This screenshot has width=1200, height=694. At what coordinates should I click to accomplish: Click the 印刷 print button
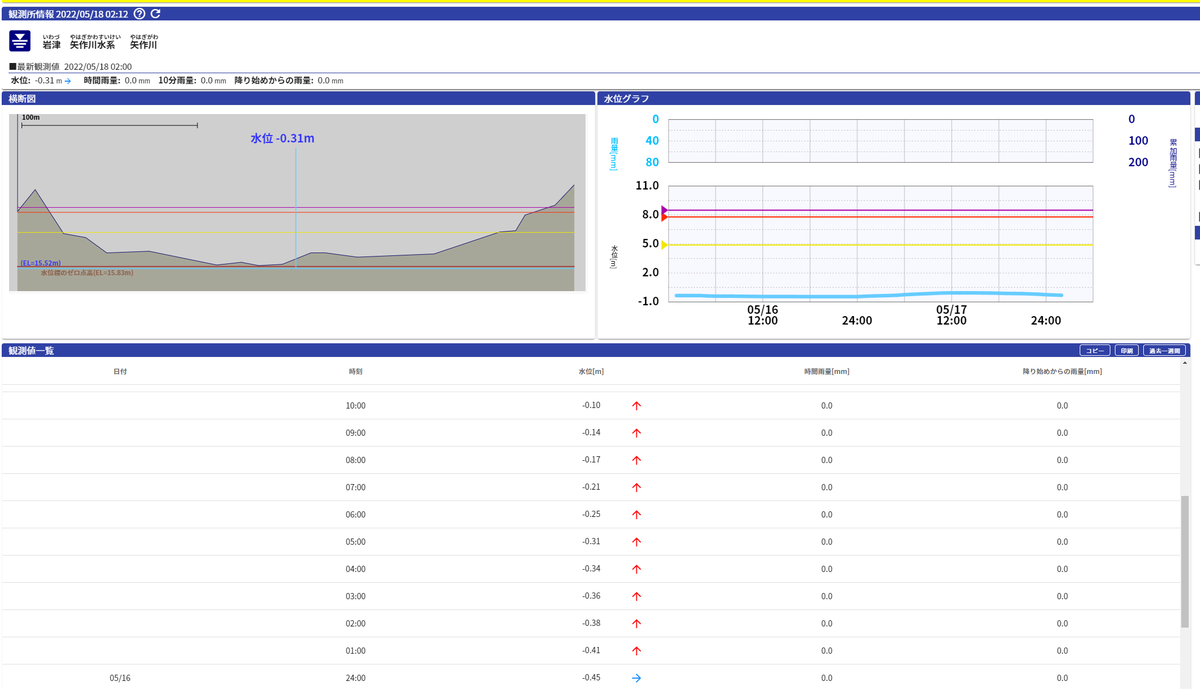(x=1127, y=351)
